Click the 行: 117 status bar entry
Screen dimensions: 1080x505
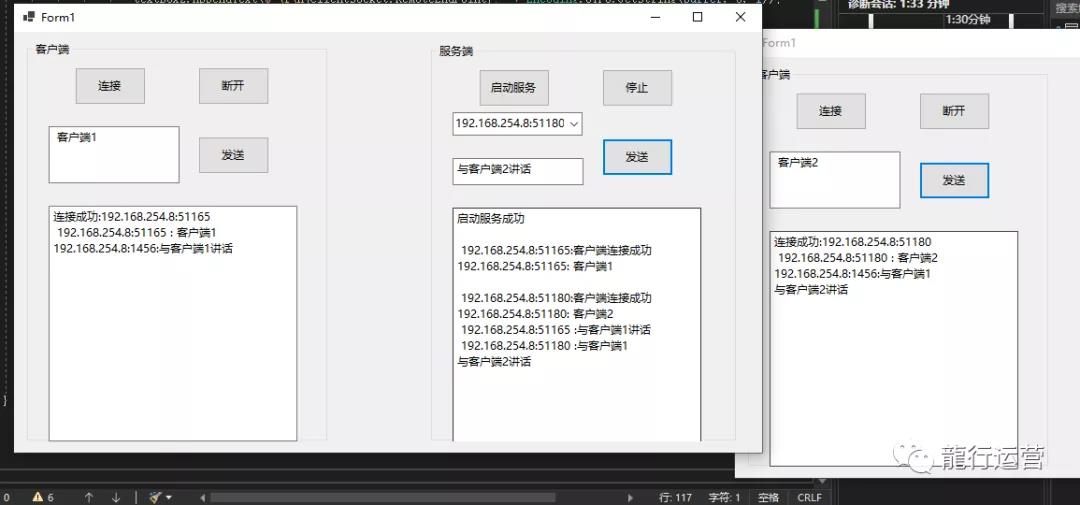click(x=675, y=497)
